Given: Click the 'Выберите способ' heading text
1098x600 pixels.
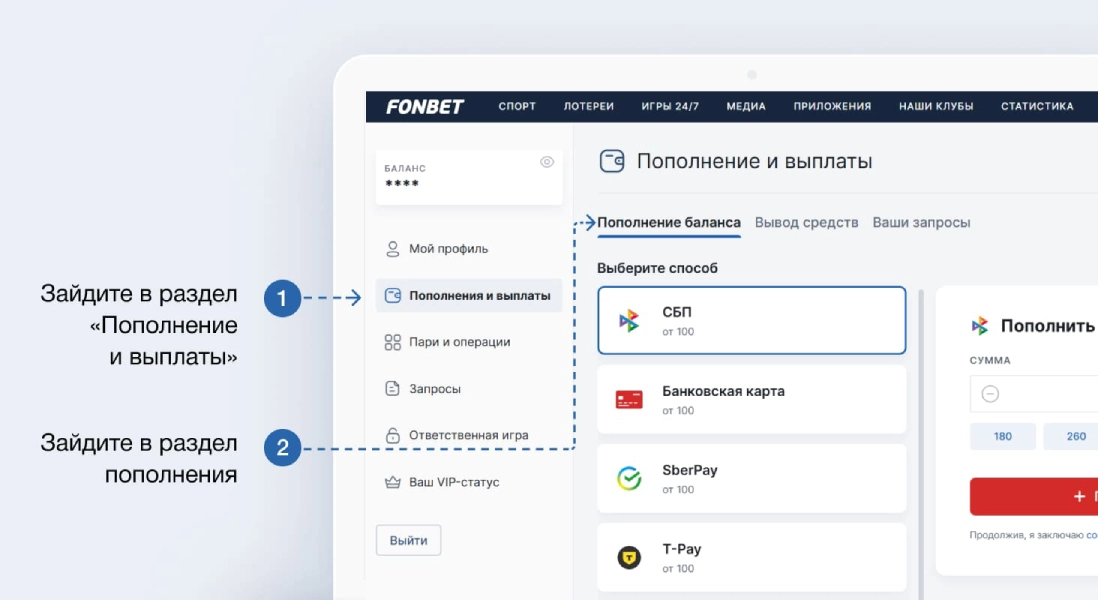Looking at the screenshot, I should [x=657, y=268].
